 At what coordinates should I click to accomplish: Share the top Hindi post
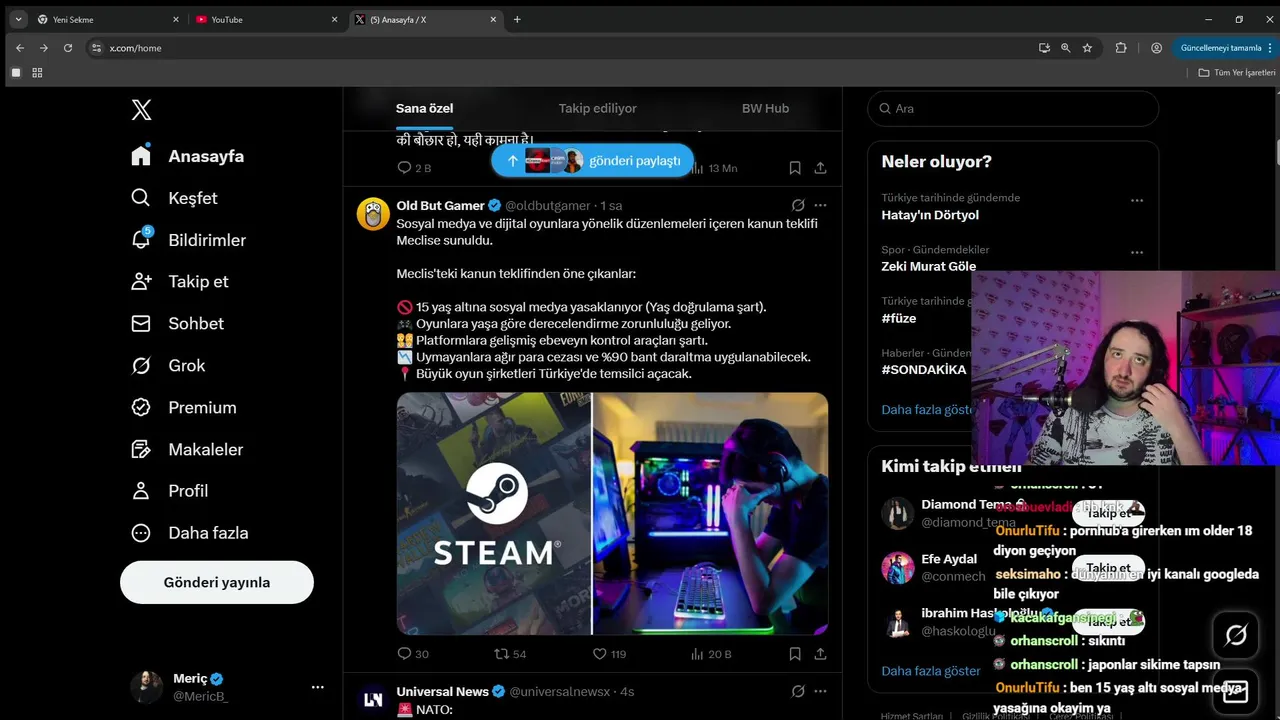(x=820, y=168)
